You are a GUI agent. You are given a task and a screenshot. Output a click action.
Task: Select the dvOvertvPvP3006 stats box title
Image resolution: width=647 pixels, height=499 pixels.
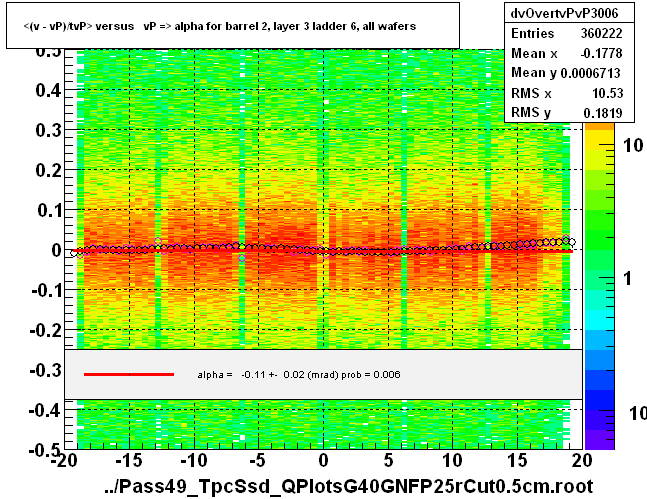[x=564, y=13]
